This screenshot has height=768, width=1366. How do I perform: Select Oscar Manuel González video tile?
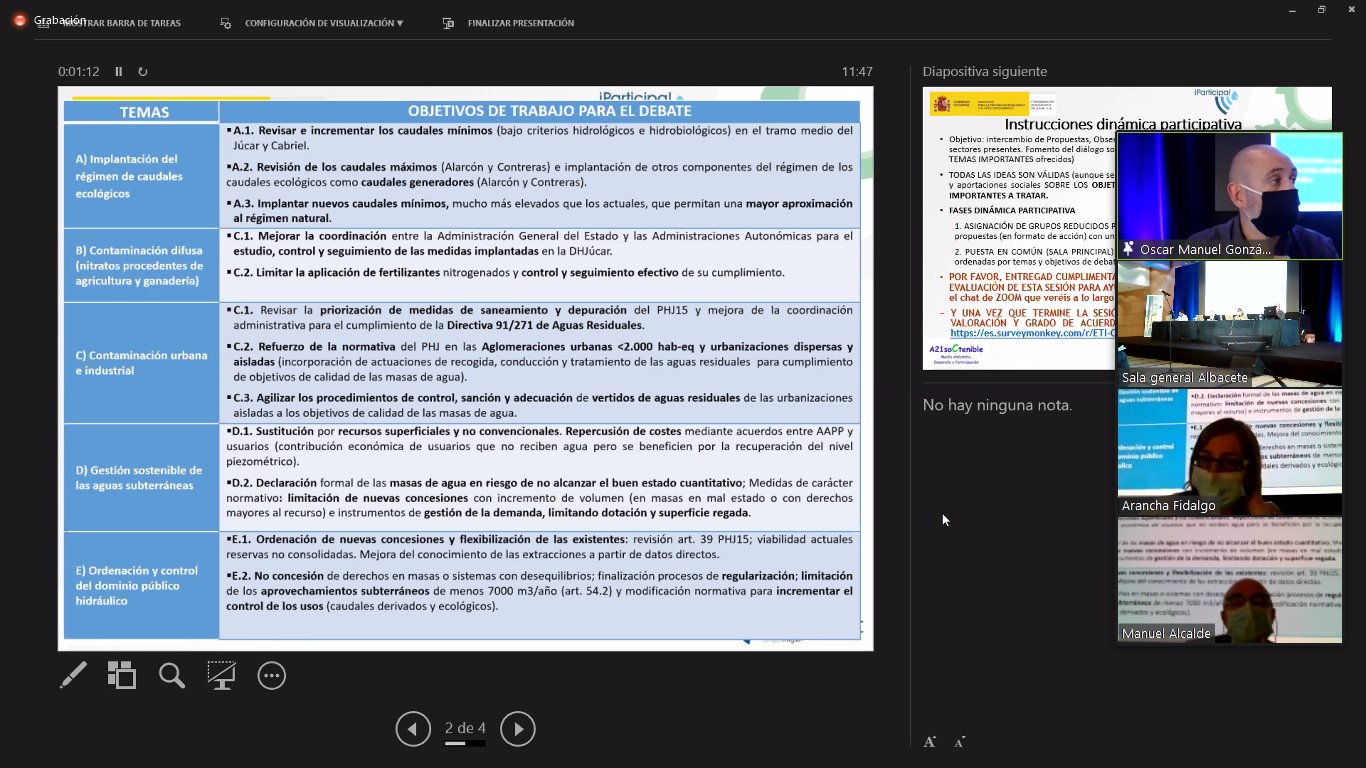1229,196
